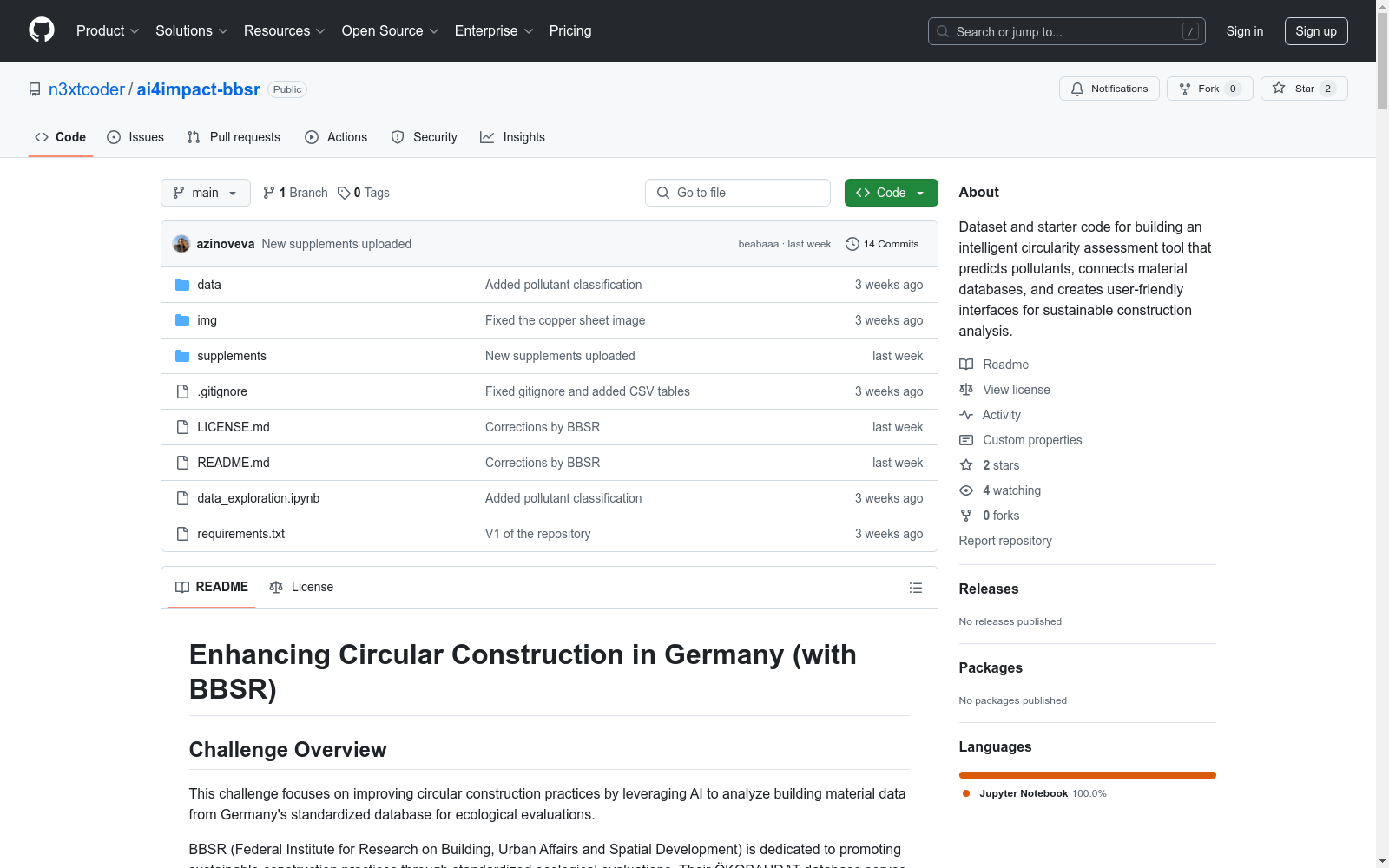Click the tag icon next to 0 Tags
This screenshot has width=1389, height=868.
pos(344,193)
